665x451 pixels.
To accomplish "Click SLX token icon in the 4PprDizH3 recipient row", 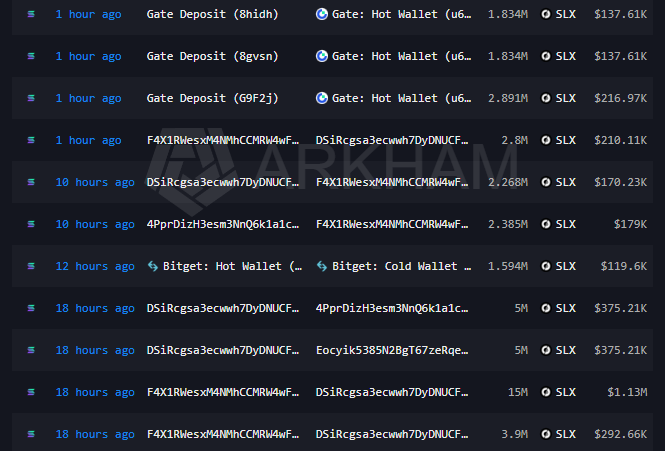I will pyautogui.click(x=546, y=308).
